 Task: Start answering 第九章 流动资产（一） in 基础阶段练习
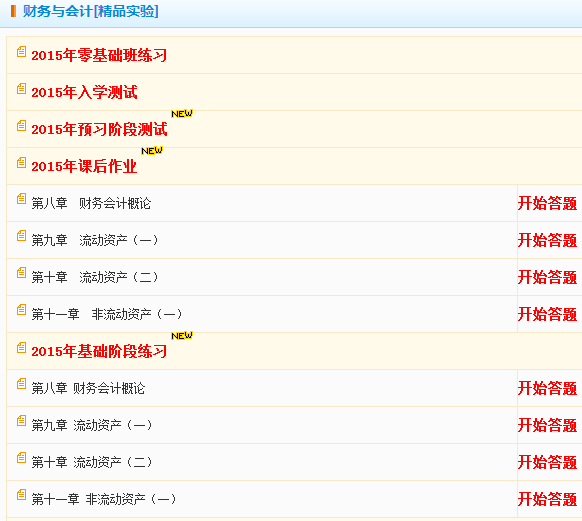coord(547,425)
